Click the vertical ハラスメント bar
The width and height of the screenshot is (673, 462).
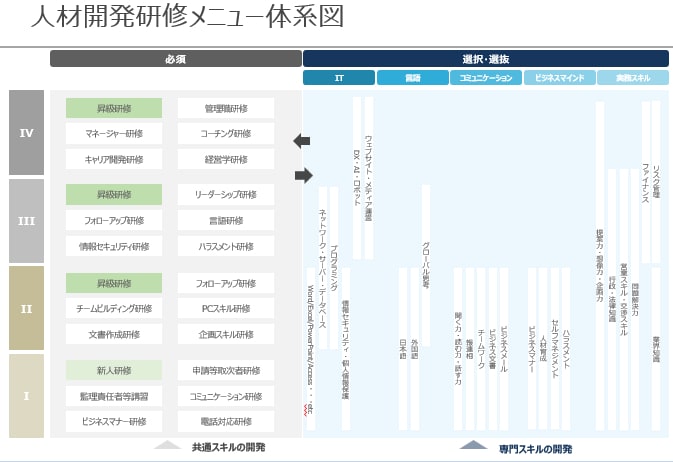566,349
